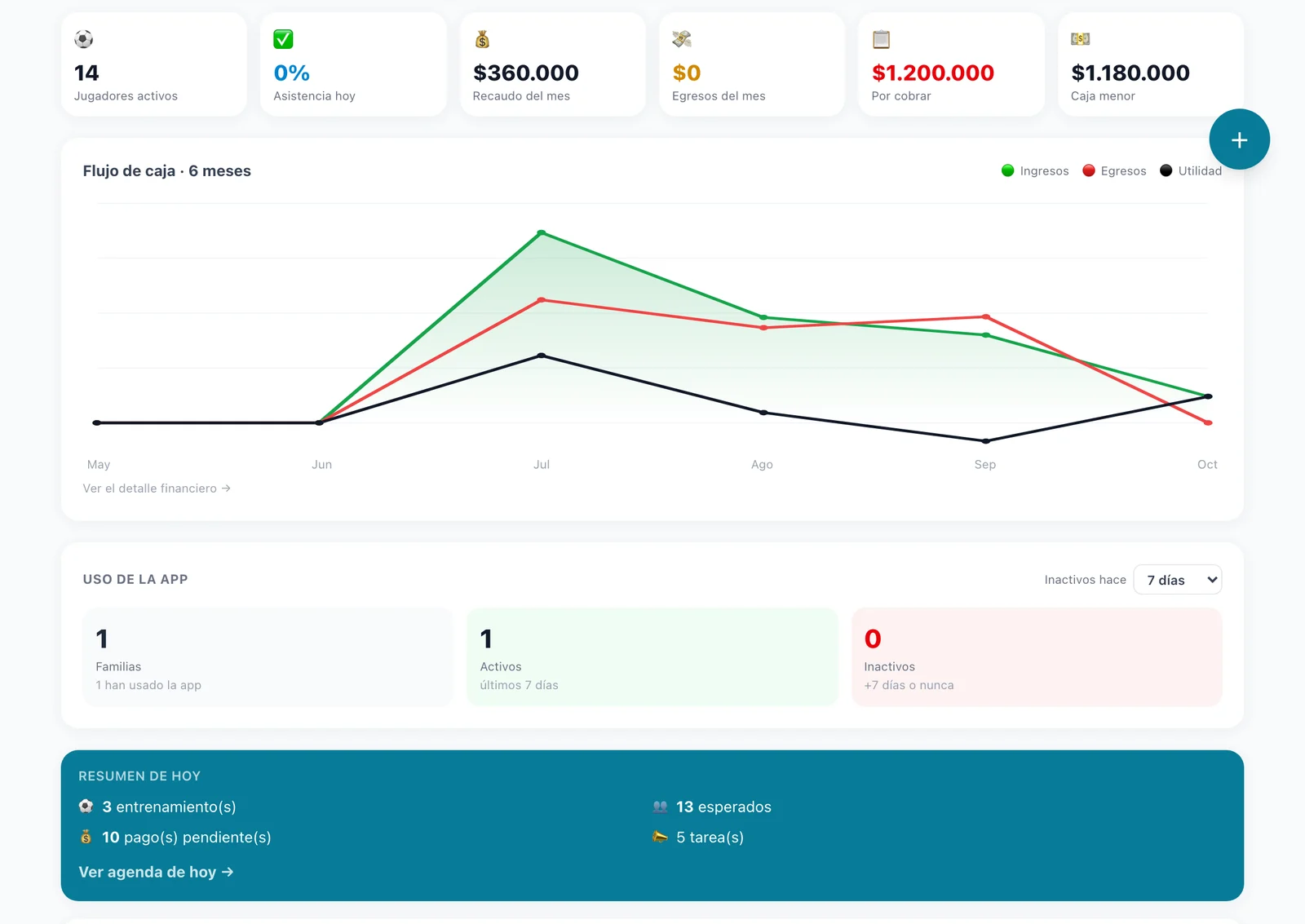Click the $1.180.000 Caja menor value
1305x924 pixels.
click(1130, 73)
